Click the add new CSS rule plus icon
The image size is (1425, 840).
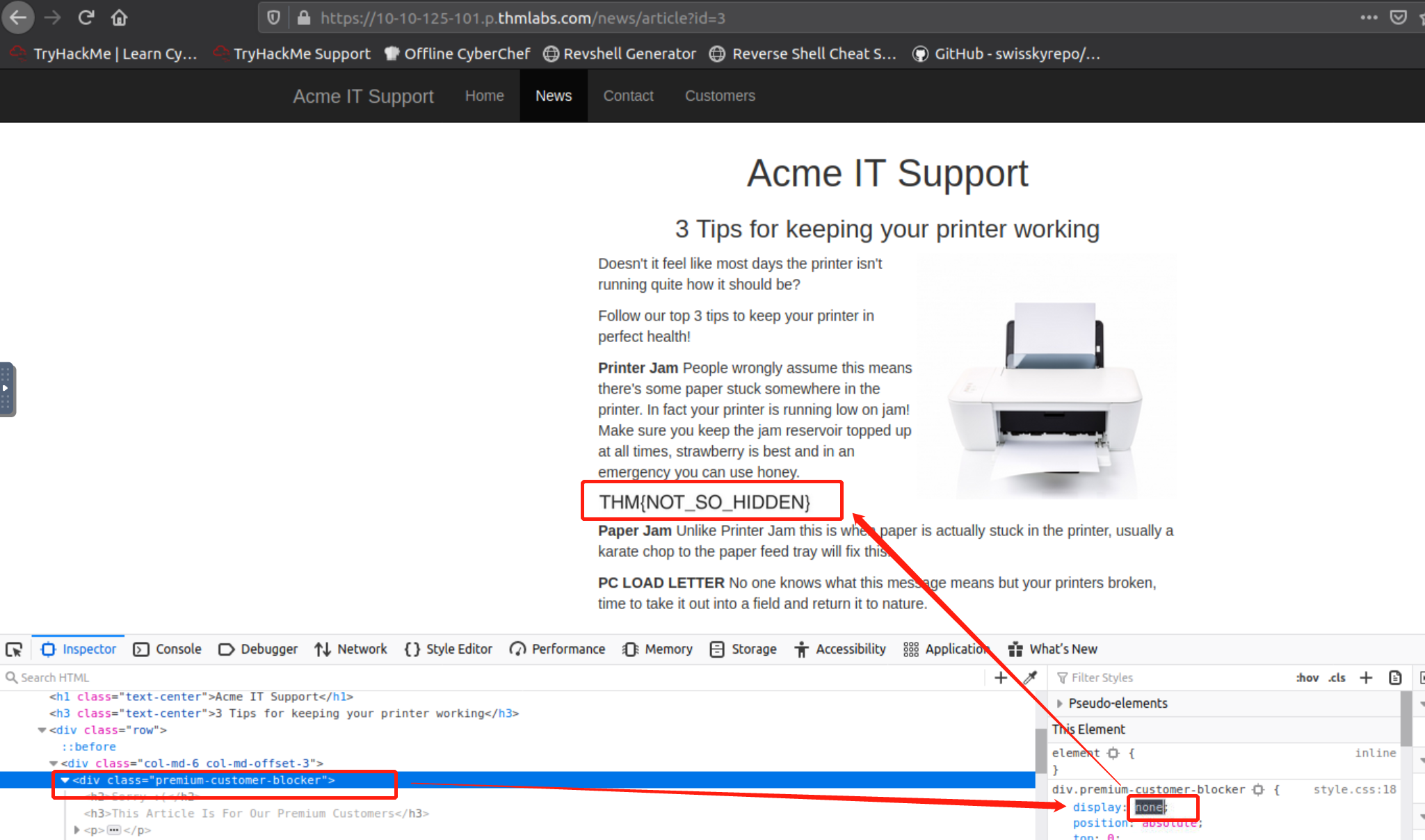click(1366, 677)
